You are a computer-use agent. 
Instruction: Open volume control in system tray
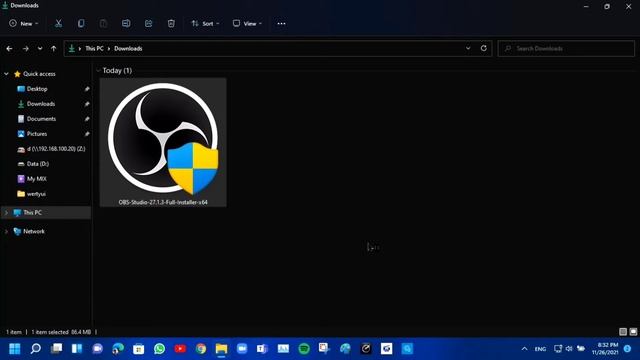(x=569, y=349)
